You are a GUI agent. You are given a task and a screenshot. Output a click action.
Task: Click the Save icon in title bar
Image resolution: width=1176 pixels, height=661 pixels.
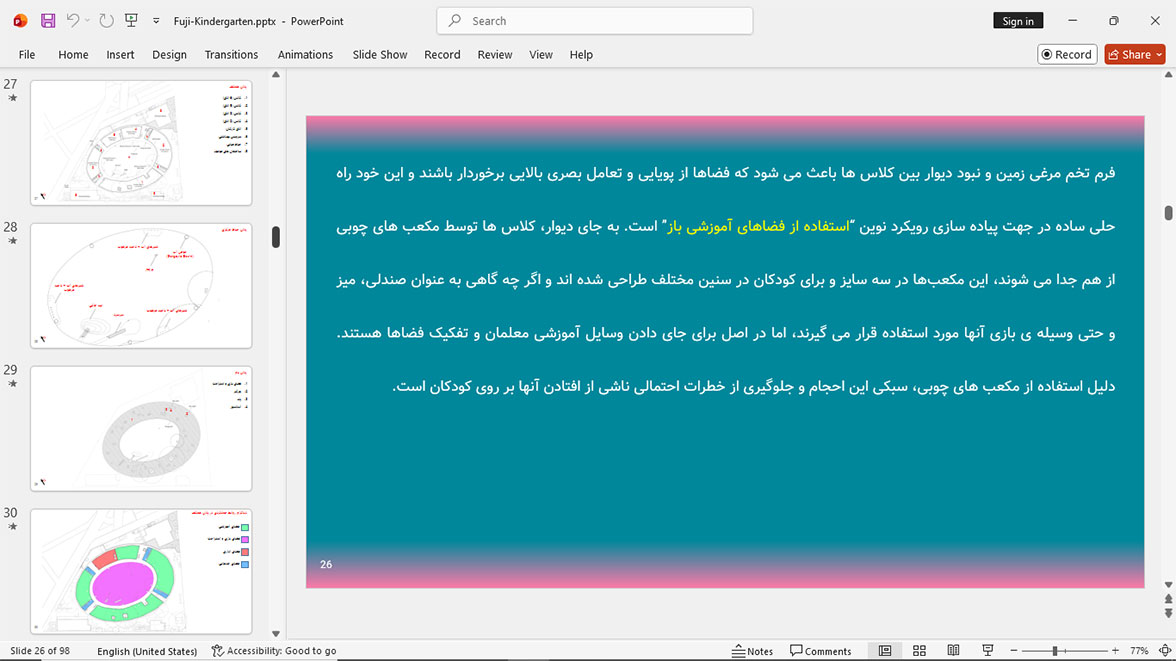click(48, 21)
